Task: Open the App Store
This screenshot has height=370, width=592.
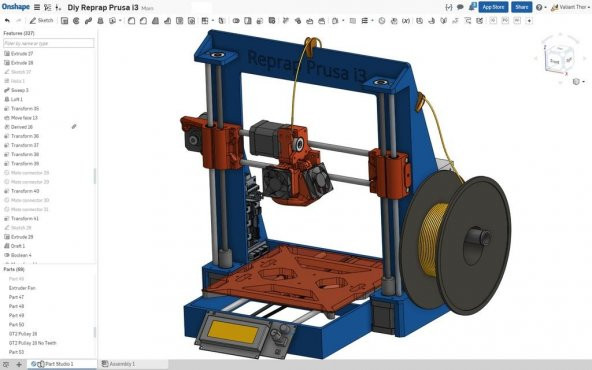Action: (x=493, y=7)
